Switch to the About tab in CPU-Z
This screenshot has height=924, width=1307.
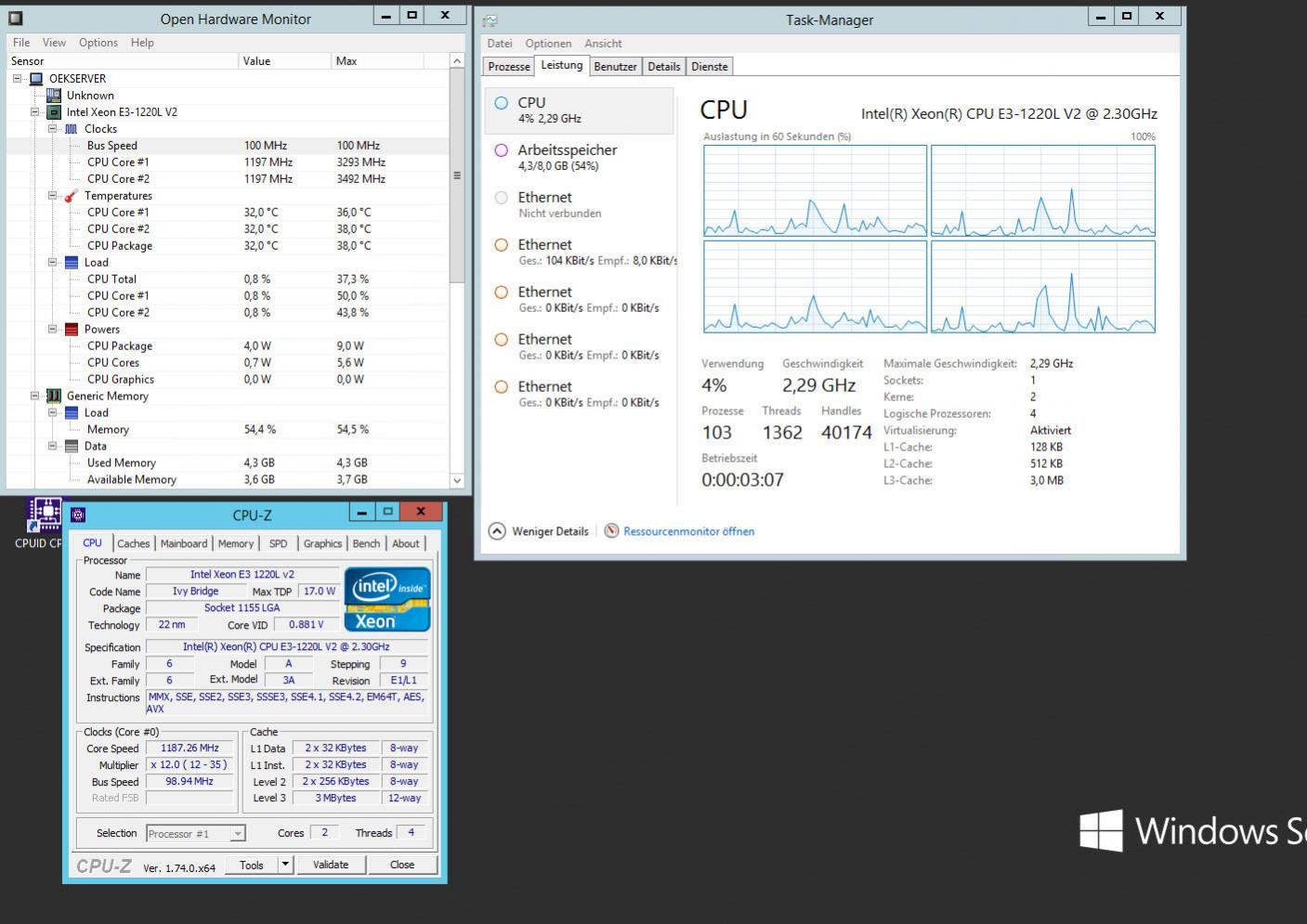[x=405, y=544]
